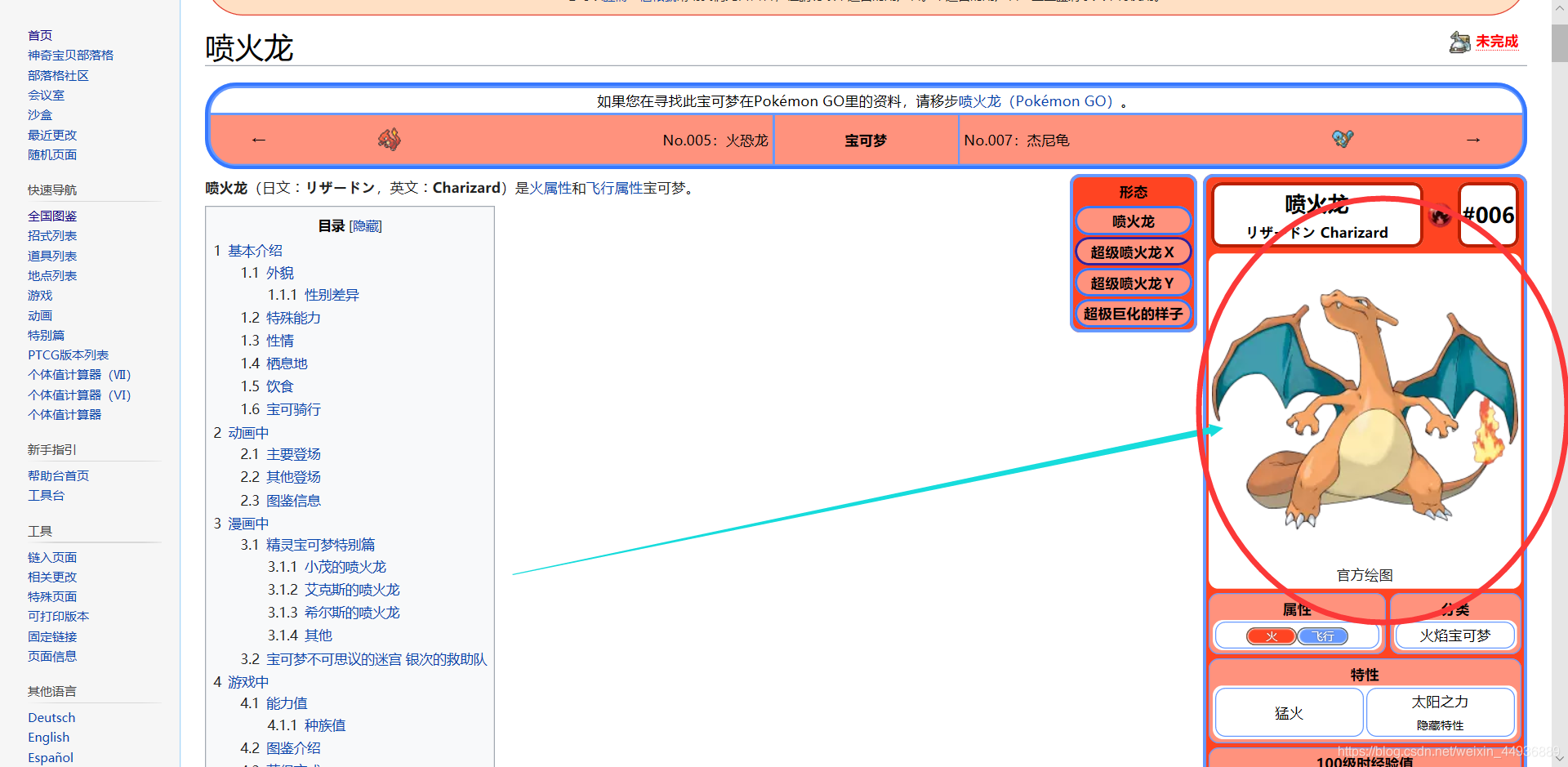This screenshot has height=767, width=1568.
Task: Open the 未完成 link
Action: [x=1497, y=42]
